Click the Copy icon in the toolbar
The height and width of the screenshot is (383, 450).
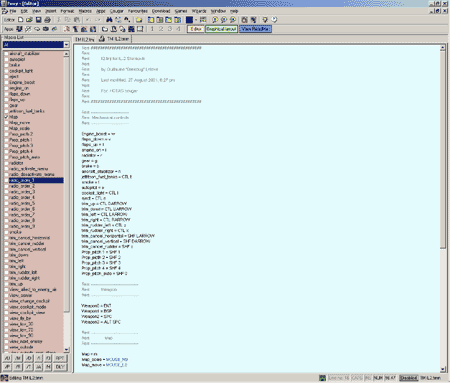click(x=68, y=20)
